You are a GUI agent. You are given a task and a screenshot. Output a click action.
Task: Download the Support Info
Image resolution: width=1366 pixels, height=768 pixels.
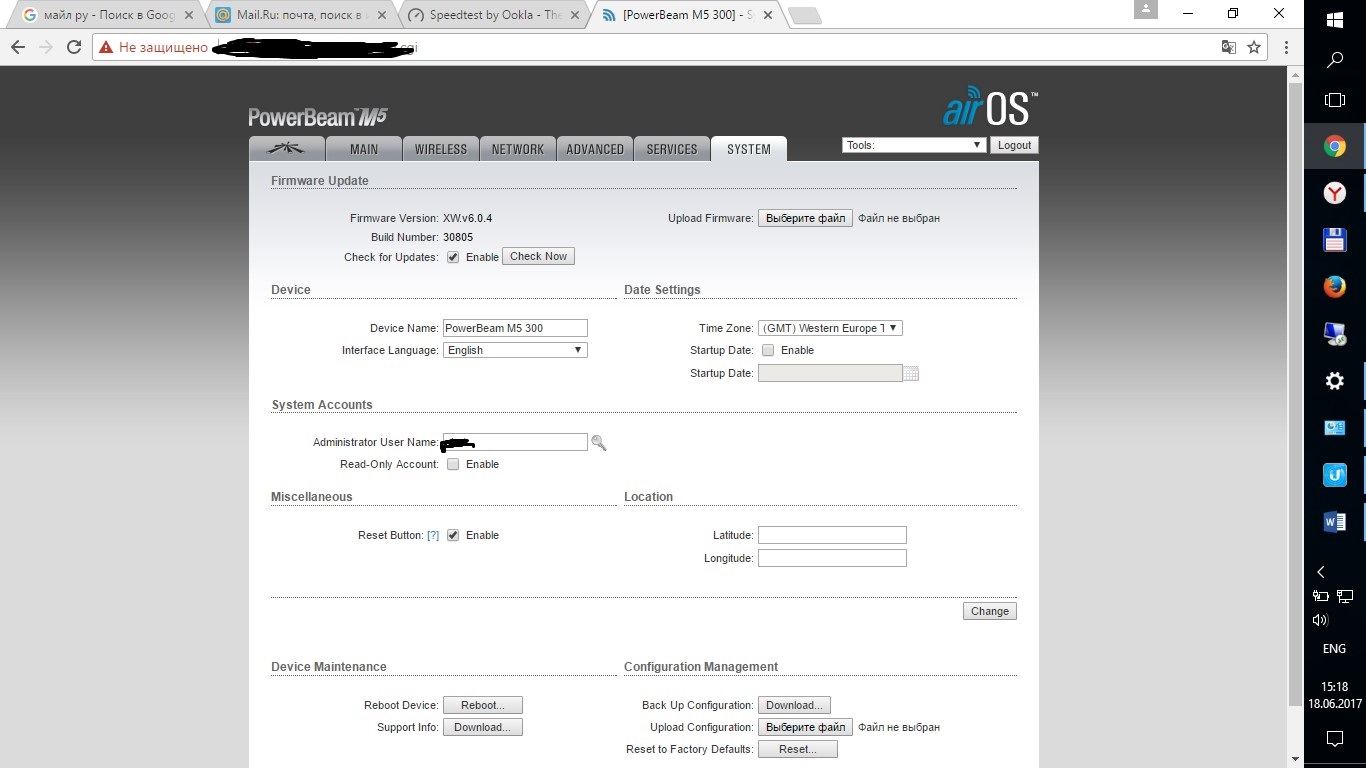(483, 727)
